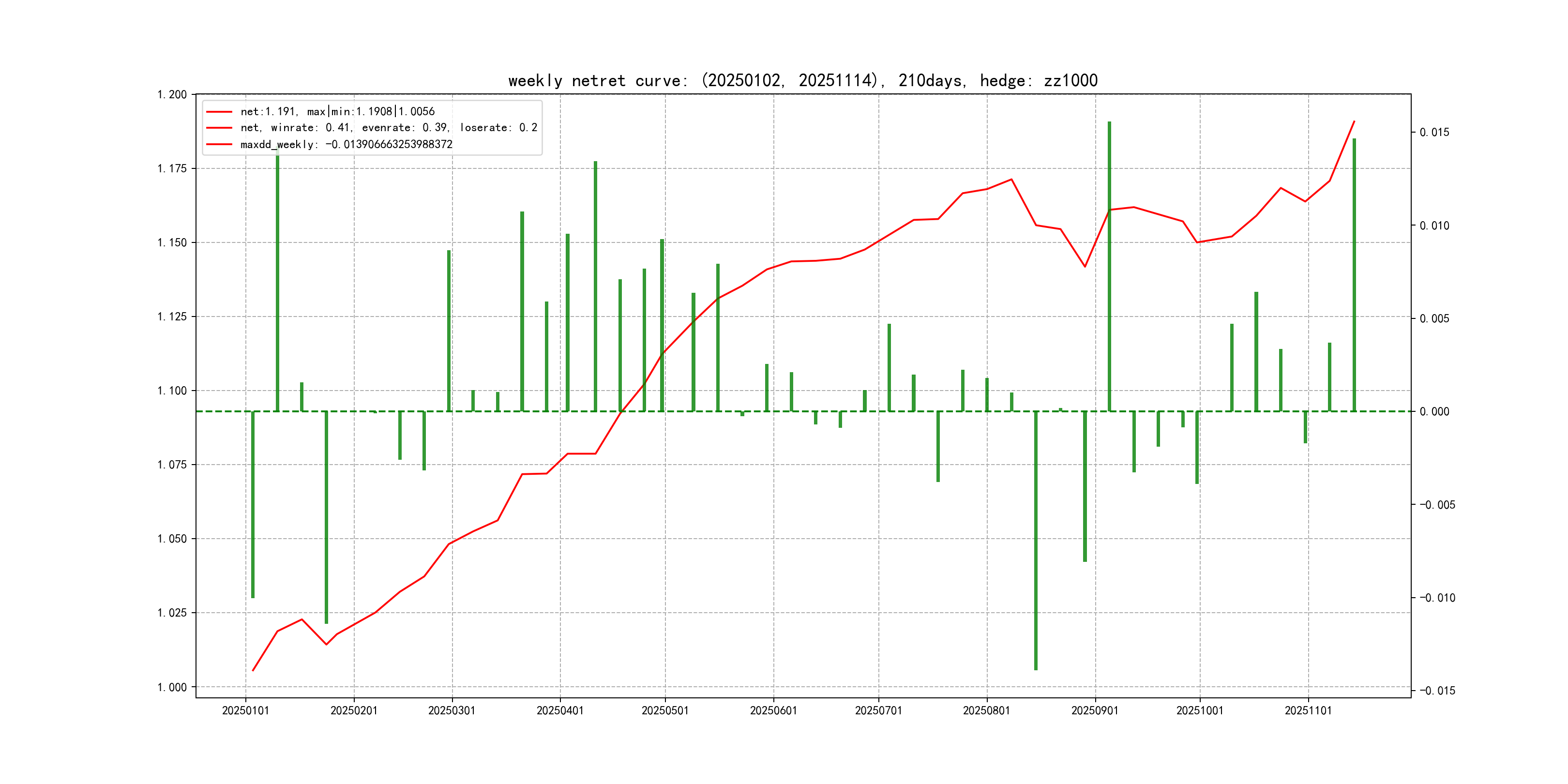Click the 20250601 x-axis tick label
The height and width of the screenshot is (784, 1568).
pyautogui.click(x=773, y=710)
